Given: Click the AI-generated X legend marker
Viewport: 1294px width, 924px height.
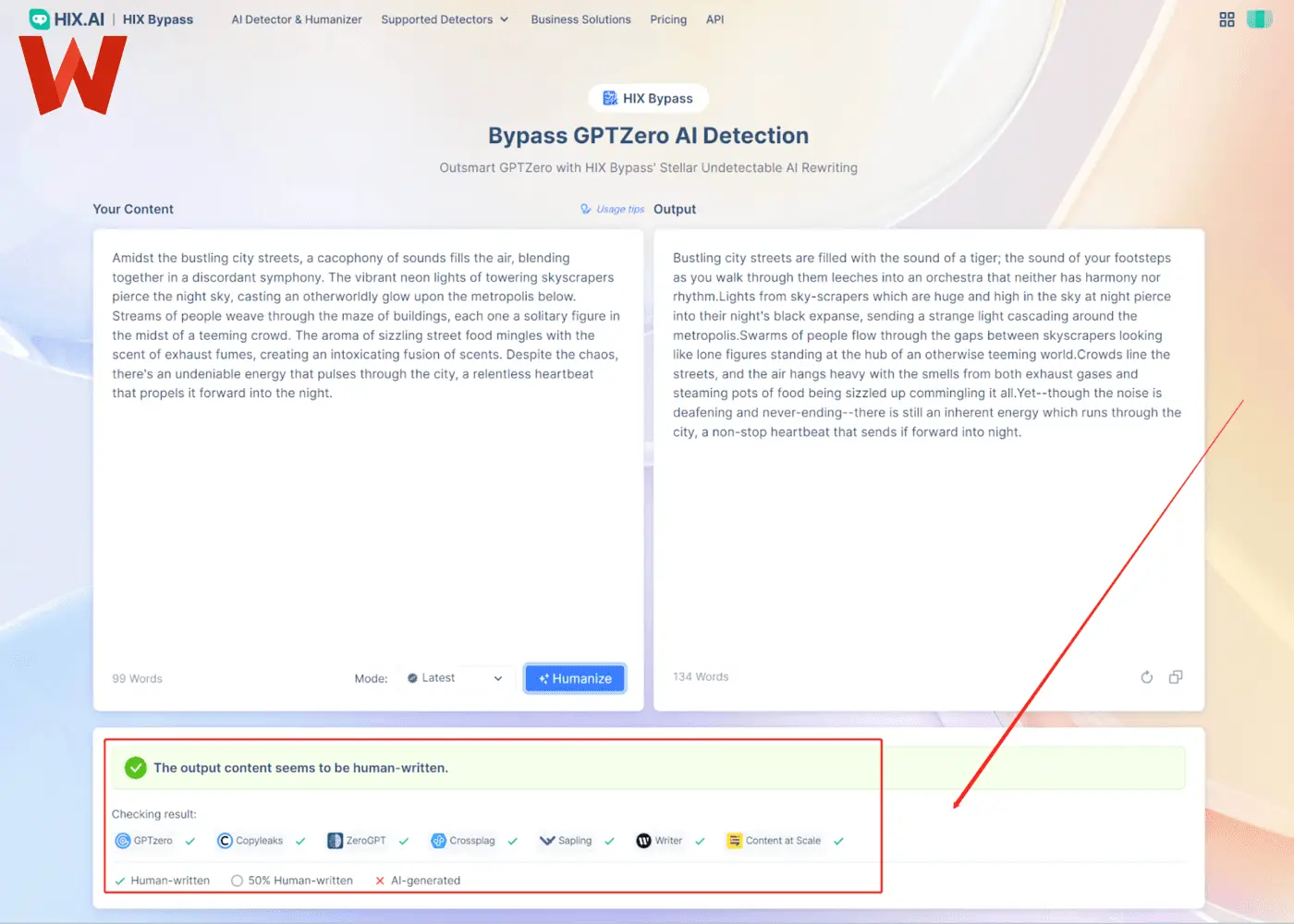Looking at the screenshot, I should [380, 881].
